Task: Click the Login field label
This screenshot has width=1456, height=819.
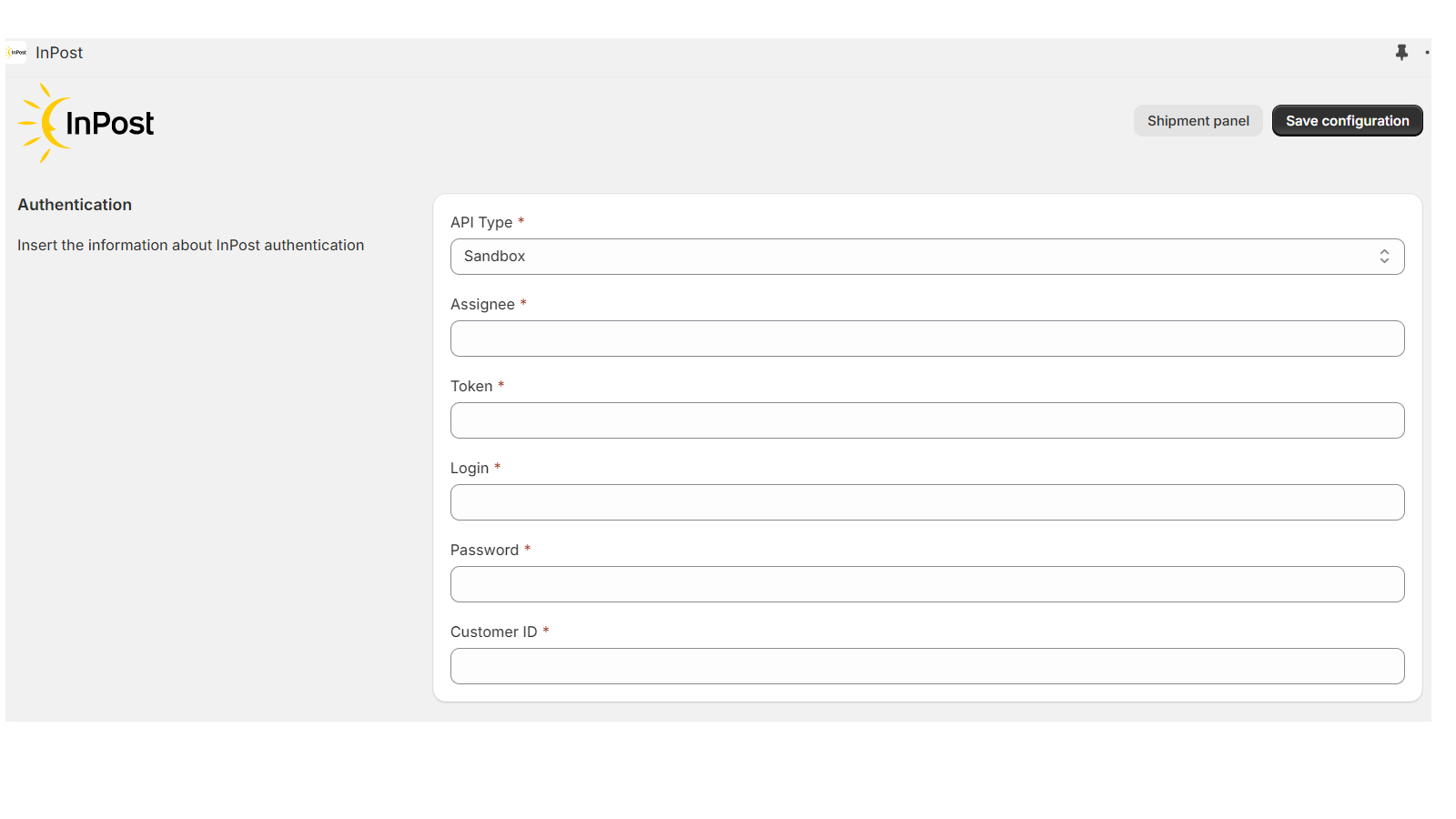Action: coord(470,468)
